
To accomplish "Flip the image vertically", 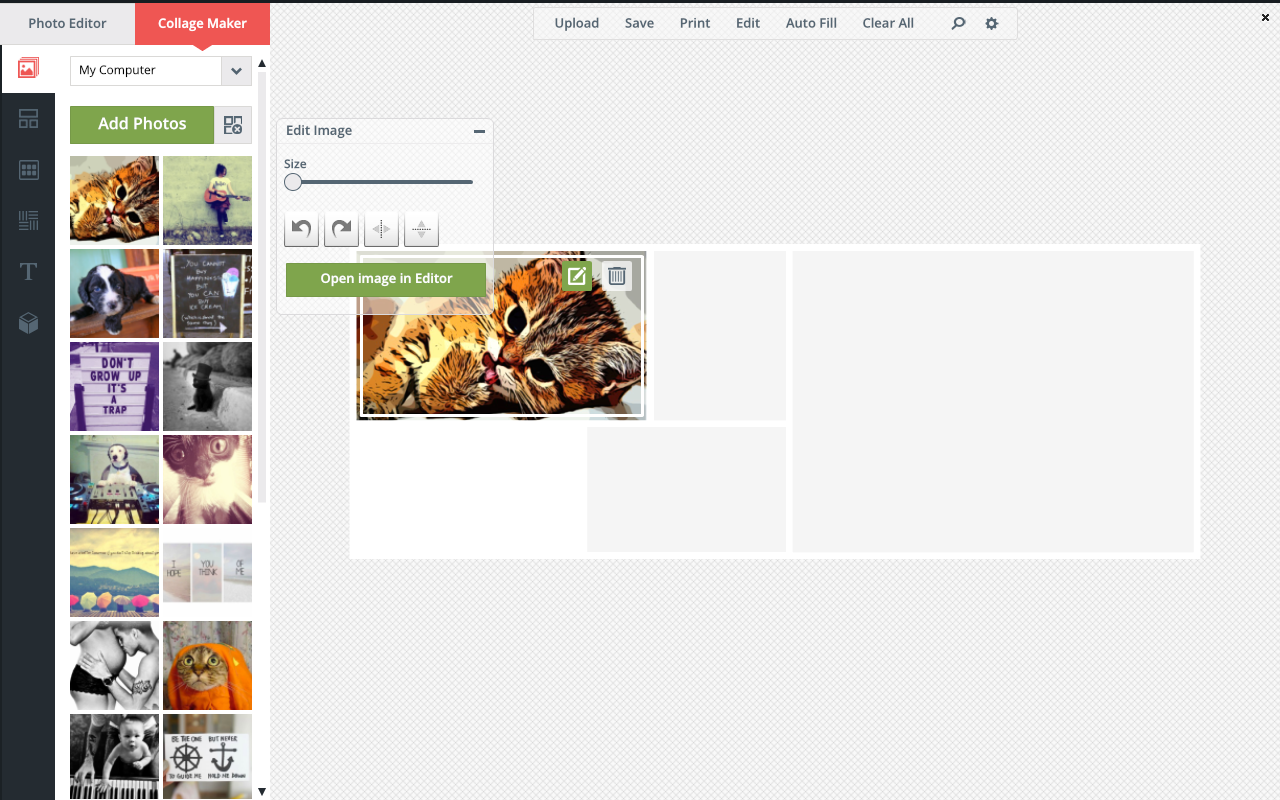I will 421,229.
